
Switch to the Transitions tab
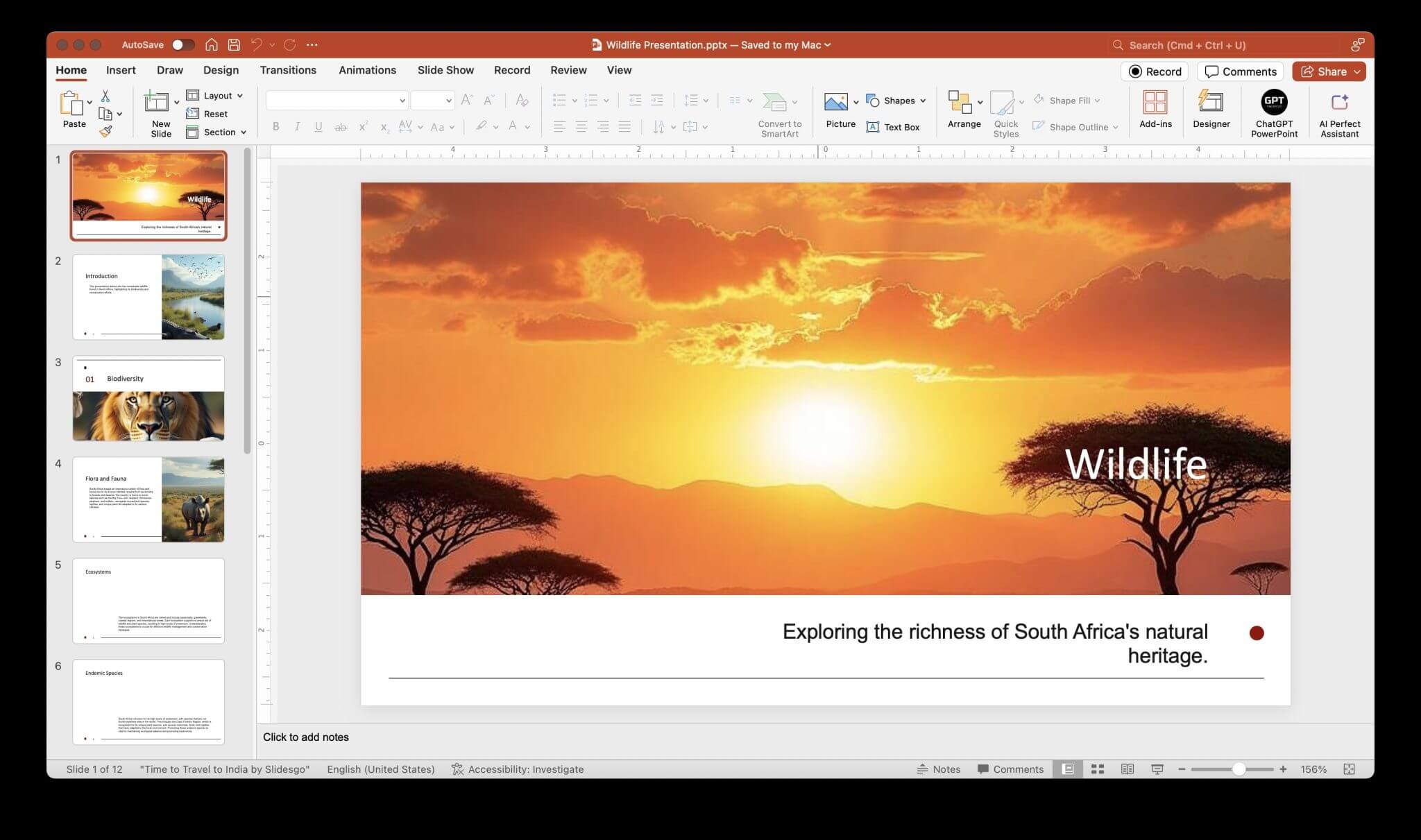(x=288, y=70)
